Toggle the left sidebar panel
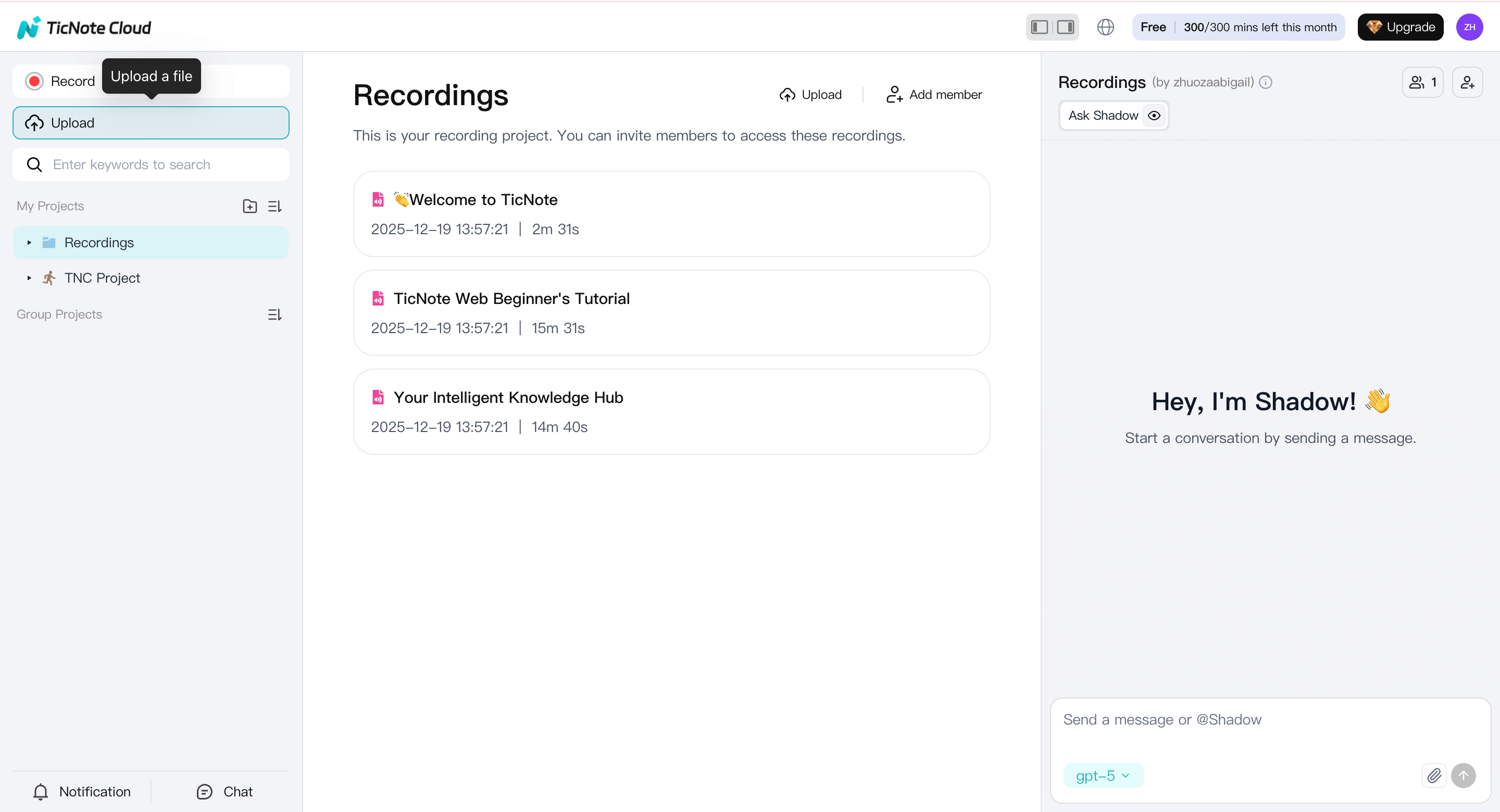This screenshot has height=812, width=1500. pos(1039,27)
